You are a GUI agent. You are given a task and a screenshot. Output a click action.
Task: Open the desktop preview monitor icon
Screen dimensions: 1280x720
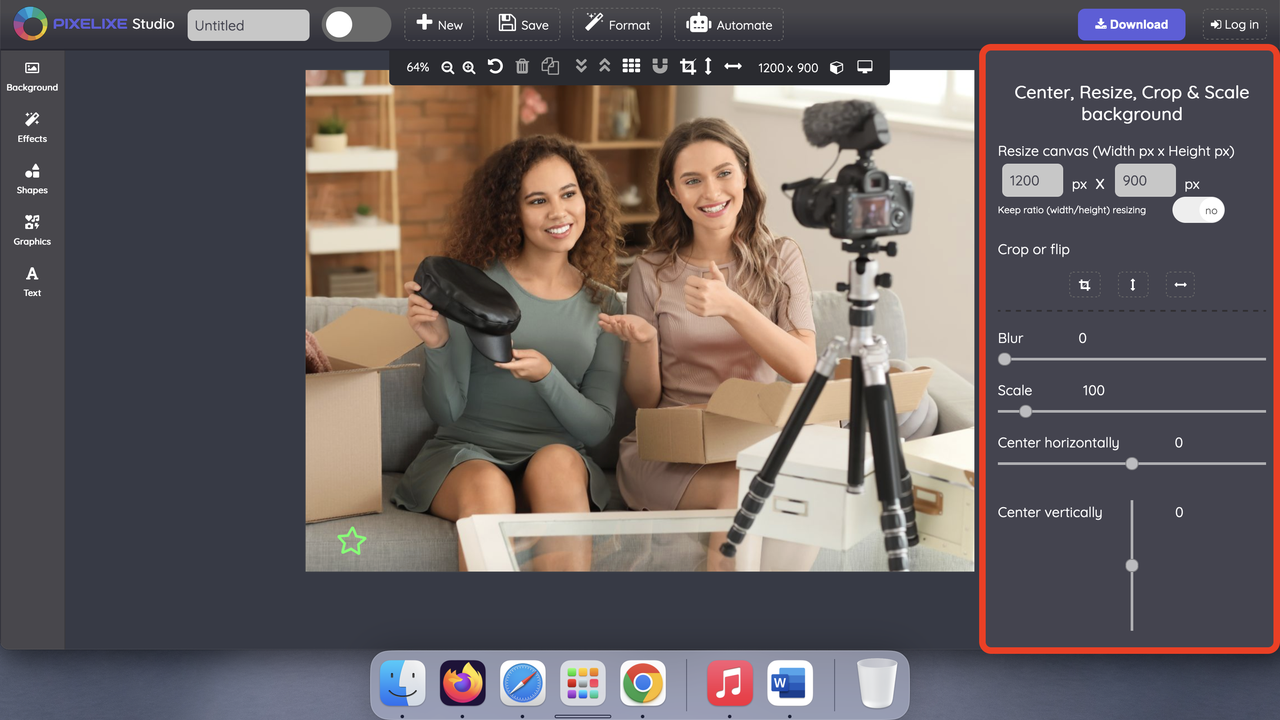(865, 67)
